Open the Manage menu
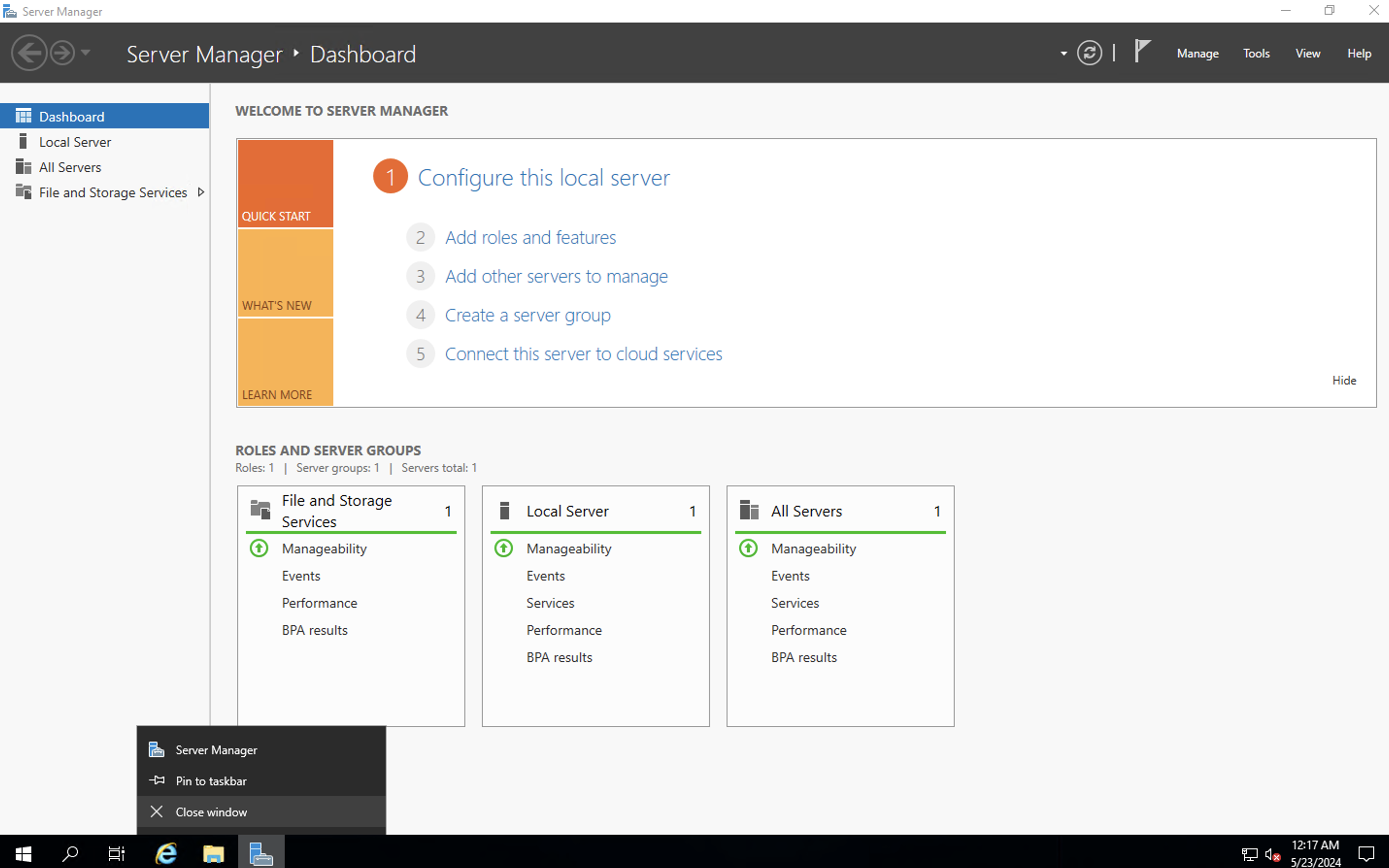Viewport: 1389px width, 868px height. pos(1198,53)
